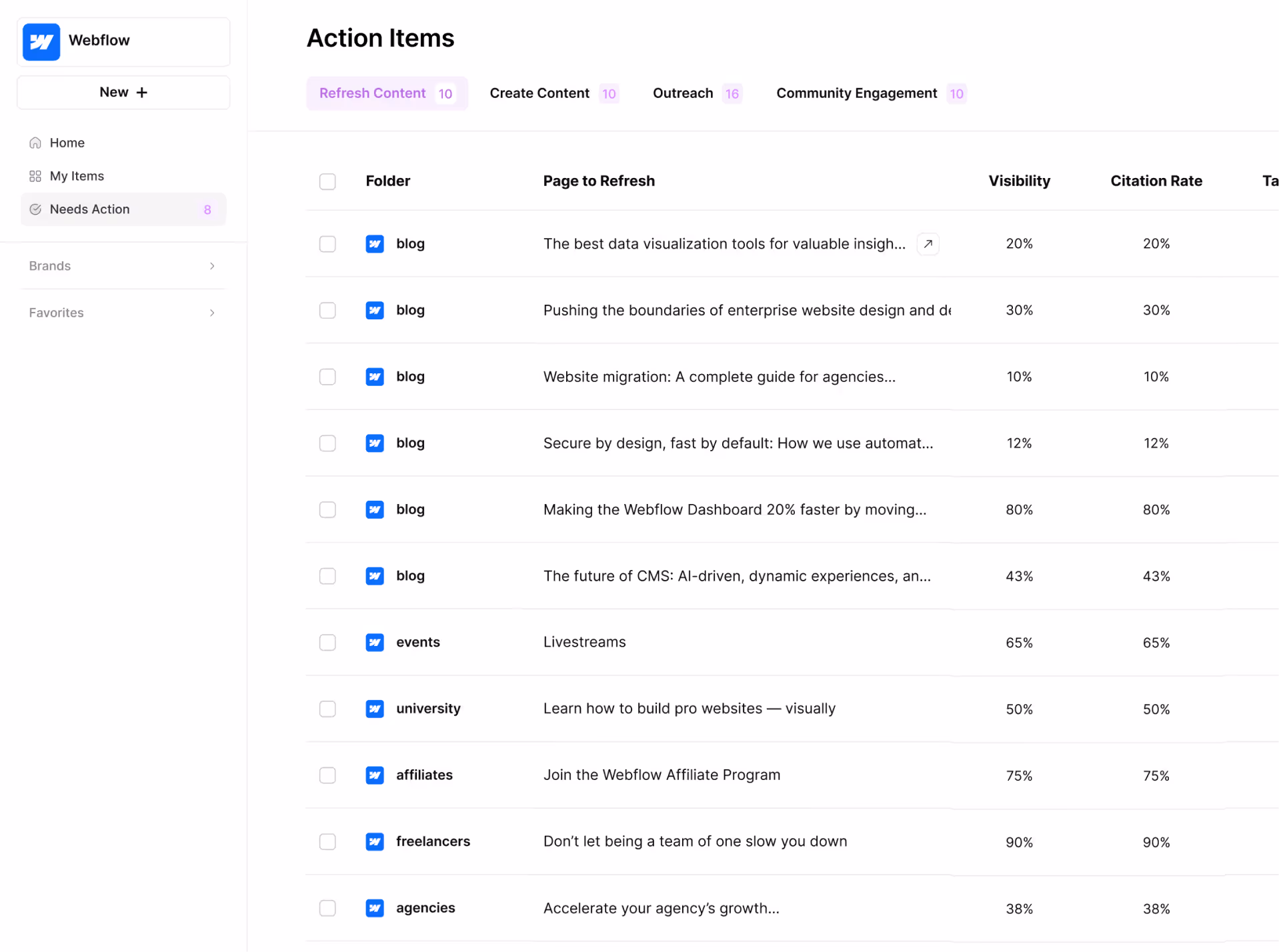Click 'Don't let being a team of one' title
This screenshot has width=1279, height=952.
pos(695,841)
